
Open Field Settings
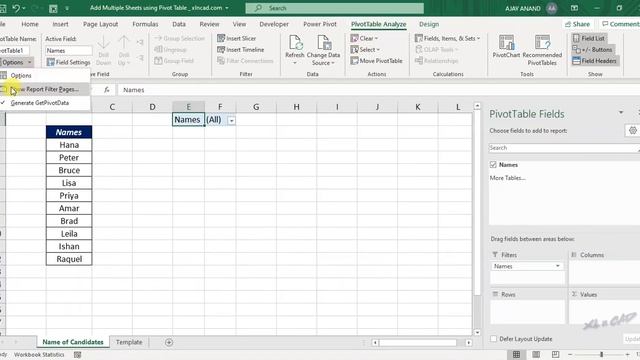68,62
